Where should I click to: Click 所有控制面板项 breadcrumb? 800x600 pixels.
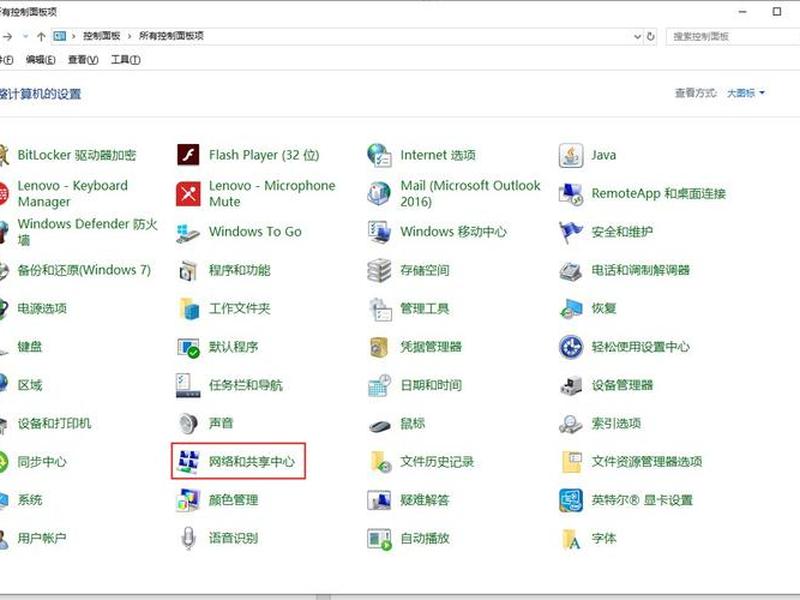[x=171, y=36]
